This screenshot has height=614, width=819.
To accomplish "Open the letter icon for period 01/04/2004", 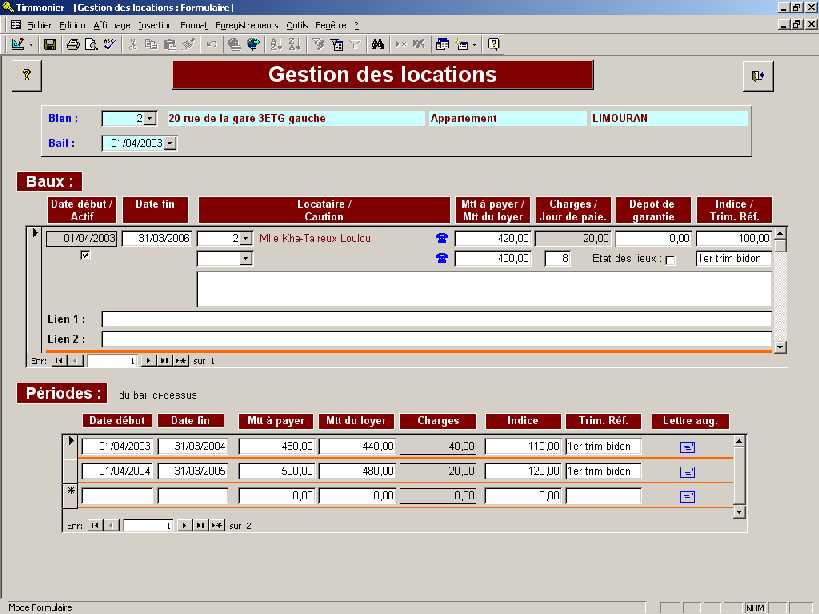I will pos(687,472).
